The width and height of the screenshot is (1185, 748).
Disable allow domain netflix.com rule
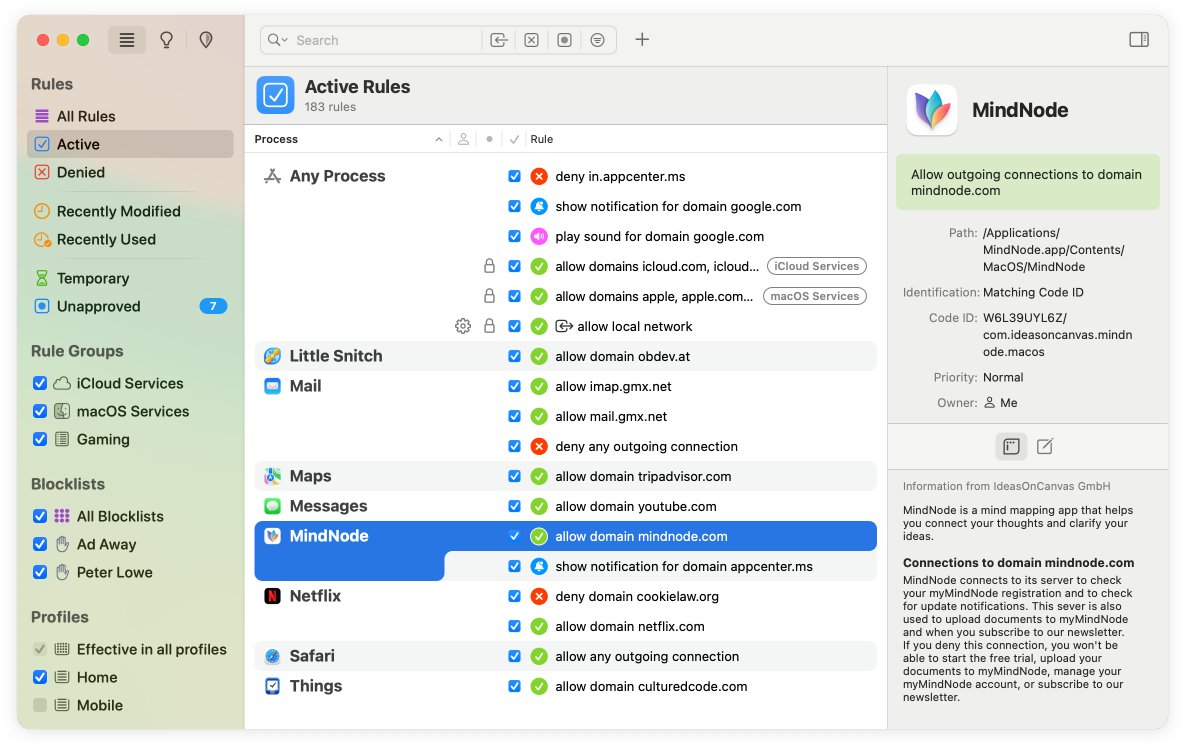click(514, 626)
